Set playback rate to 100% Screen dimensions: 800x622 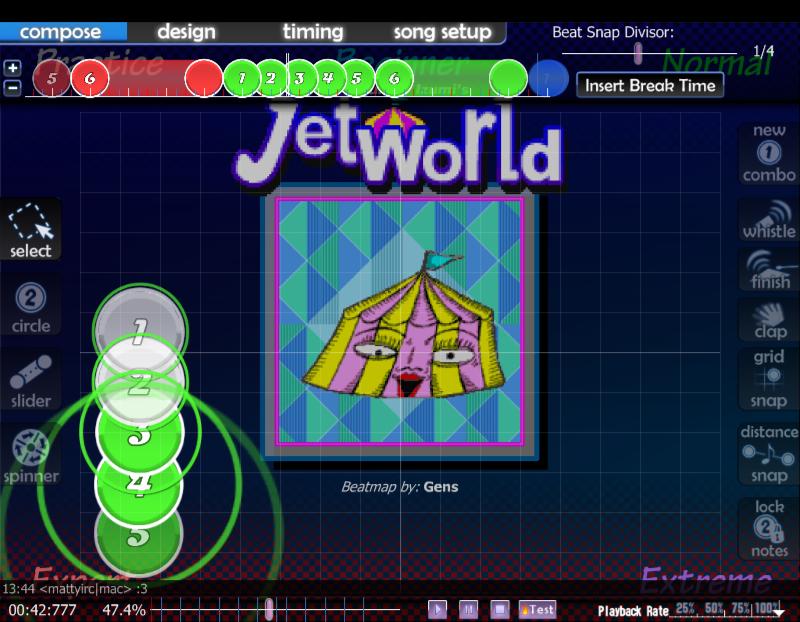click(x=767, y=608)
